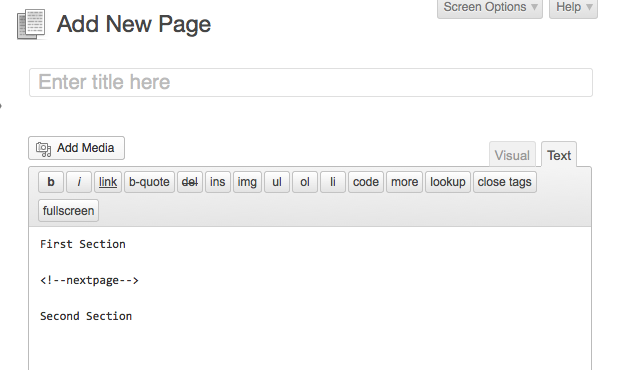Insert unordered list with ul button
This screenshot has height=370, width=621.
[x=277, y=182]
